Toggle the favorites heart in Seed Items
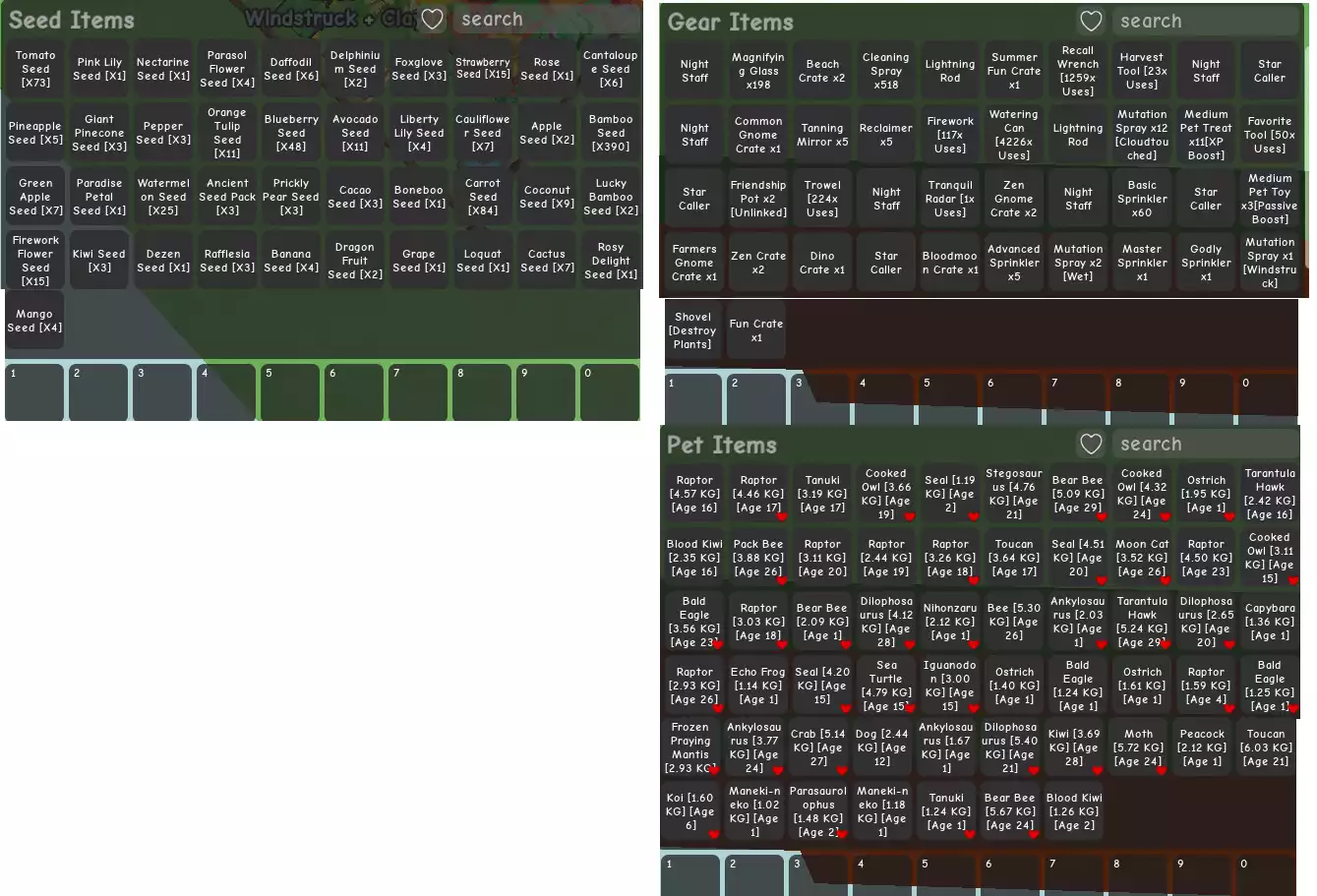The width and height of the screenshot is (1317, 896). point(432,20)
